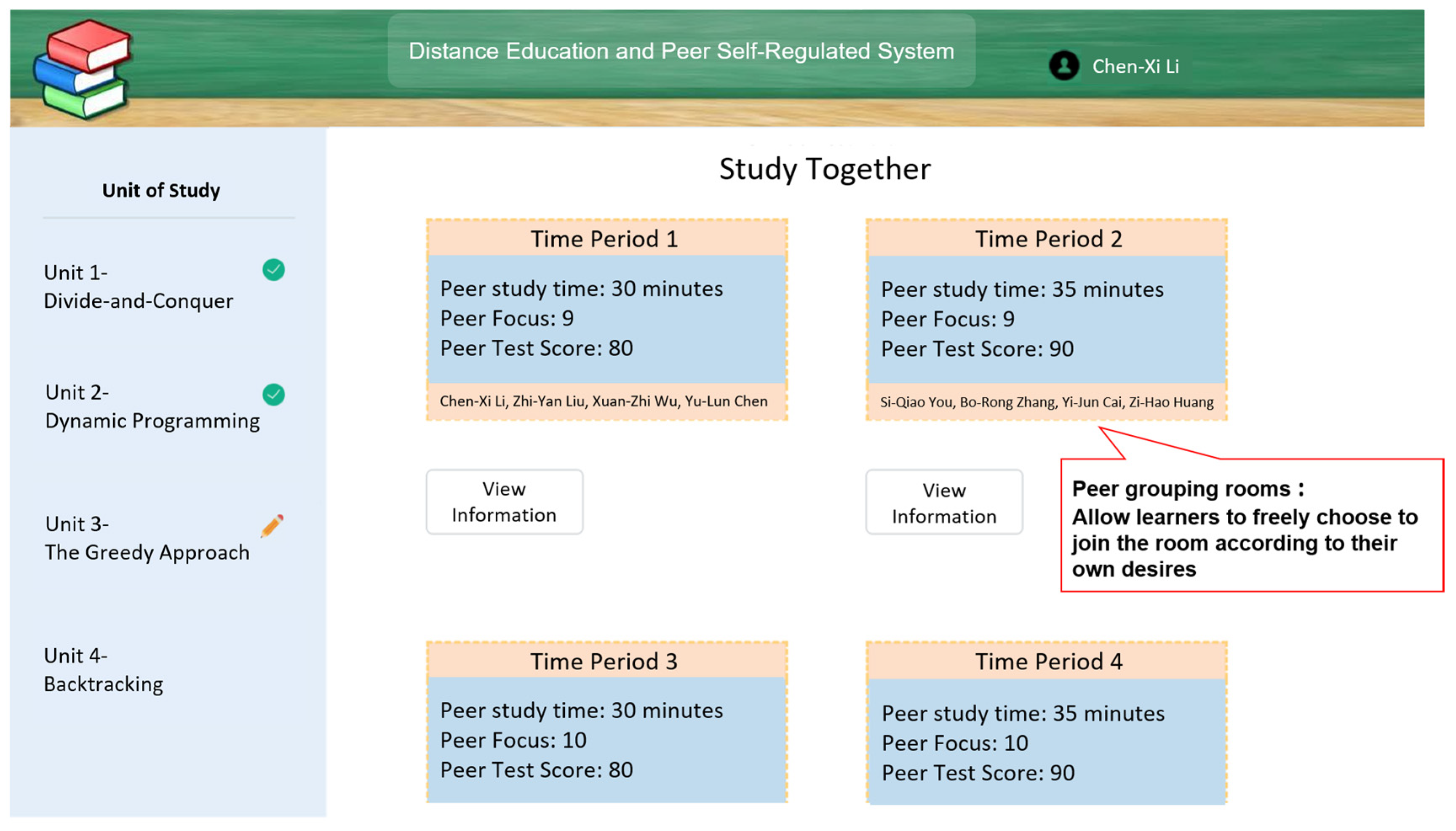Viewport: 1456px width, 831px height.
Task: Open Unit 1 Divide-and-Conquer
Action: [x=138, y=287]
